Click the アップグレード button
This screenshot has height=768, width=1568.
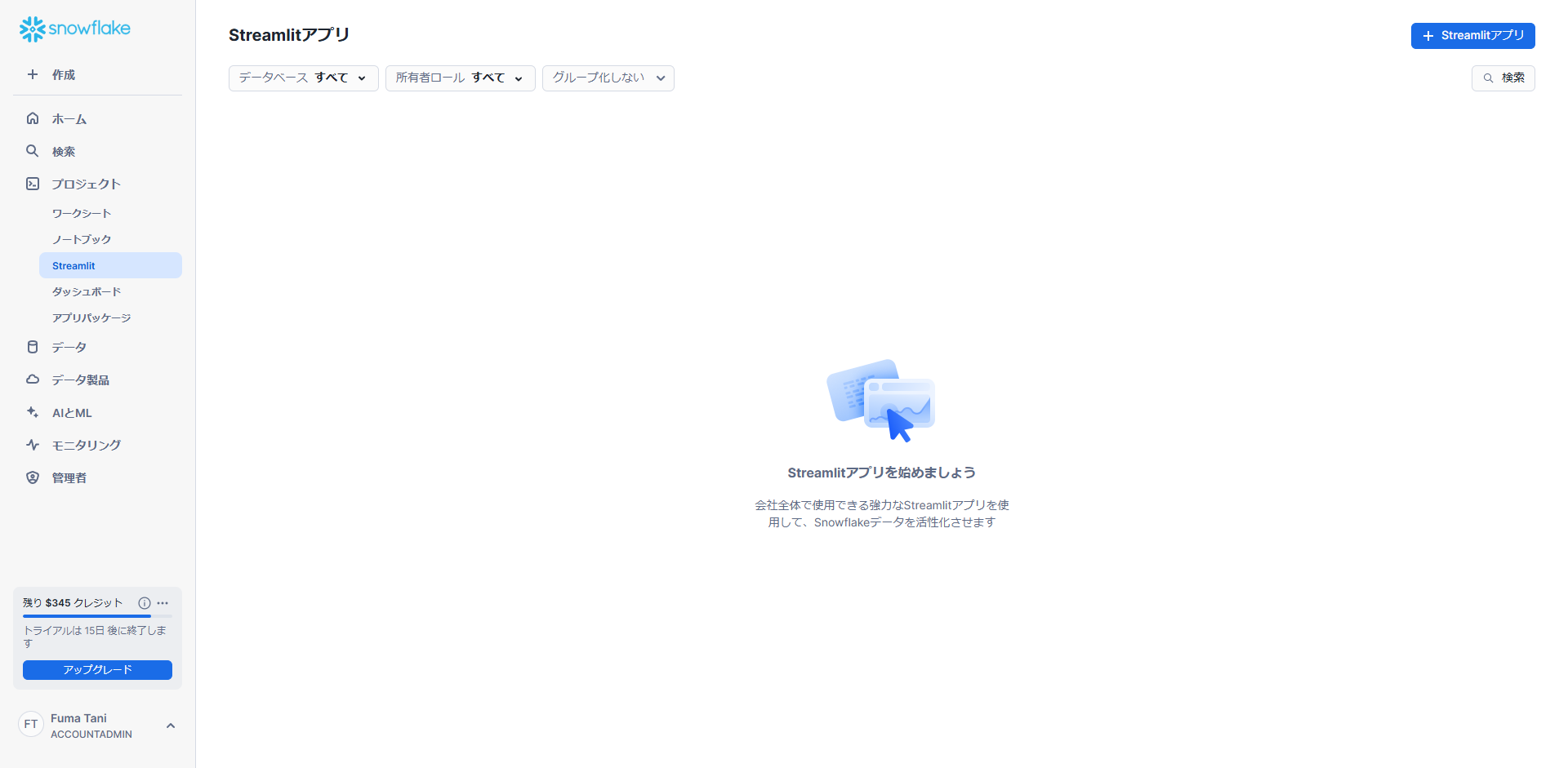pos(97,669)
